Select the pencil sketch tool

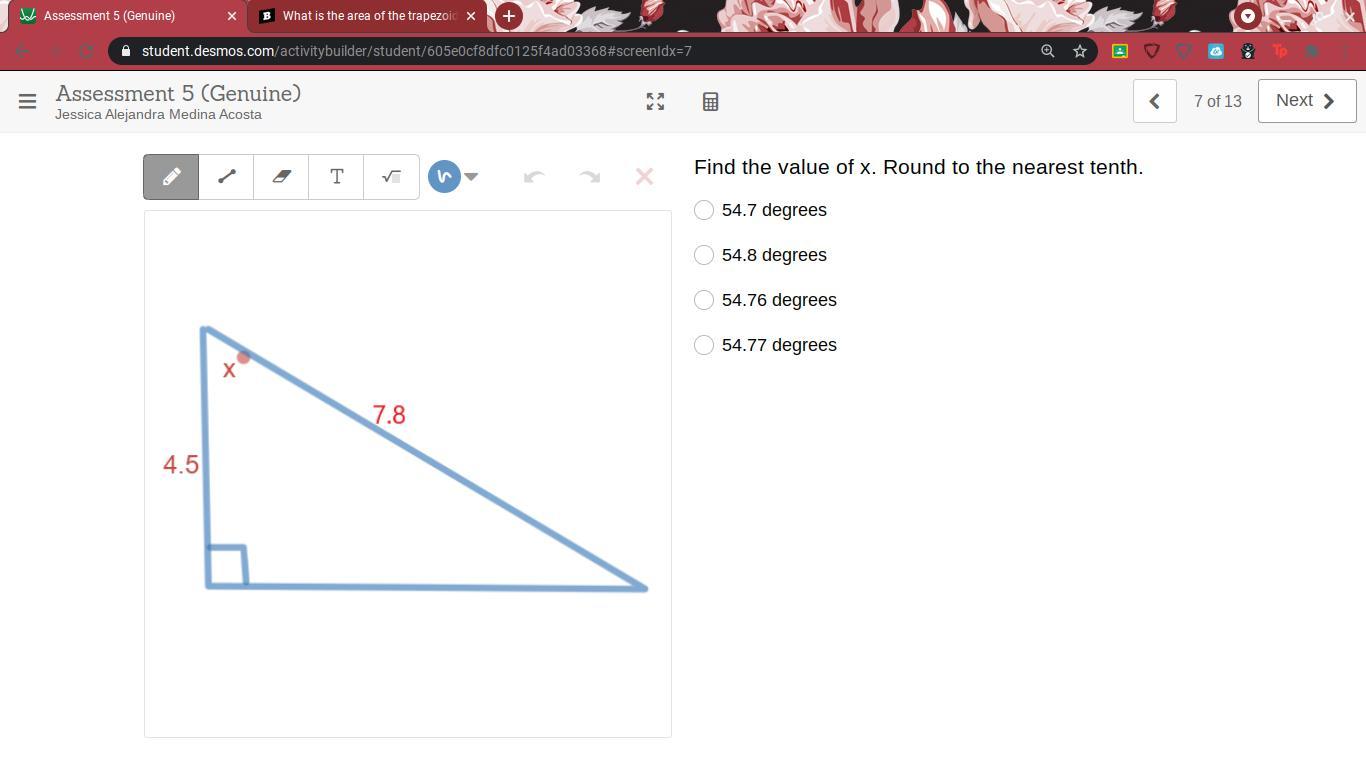click(x=171, y=177)
